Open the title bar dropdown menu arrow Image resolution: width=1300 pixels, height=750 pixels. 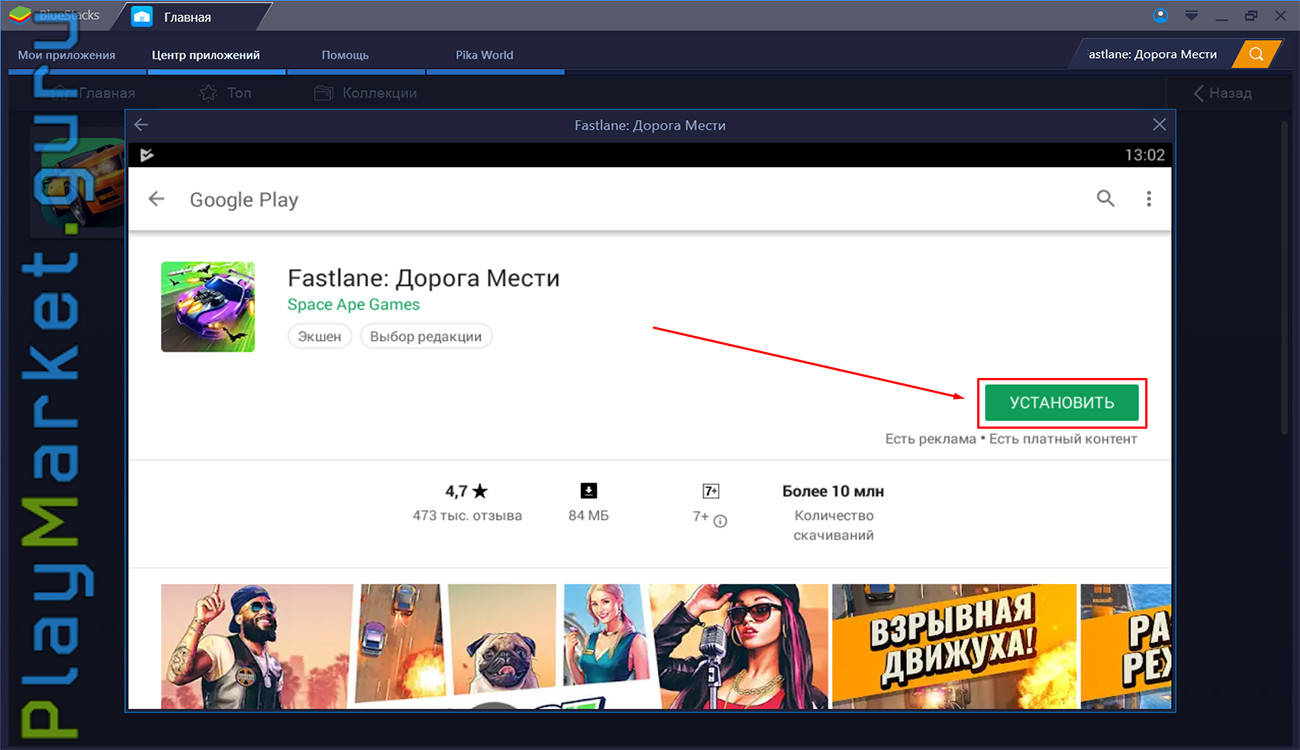coord(1191,16)
